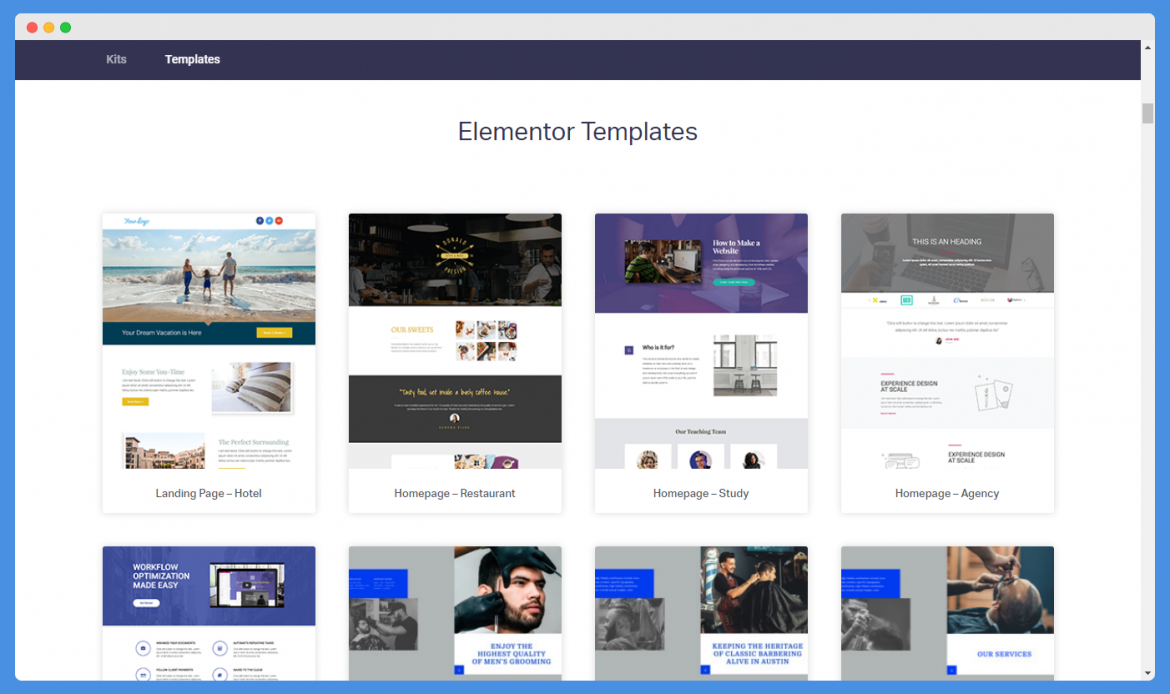
Task: Click the yellow minimize window button
Action: click(x=49, y=28)
